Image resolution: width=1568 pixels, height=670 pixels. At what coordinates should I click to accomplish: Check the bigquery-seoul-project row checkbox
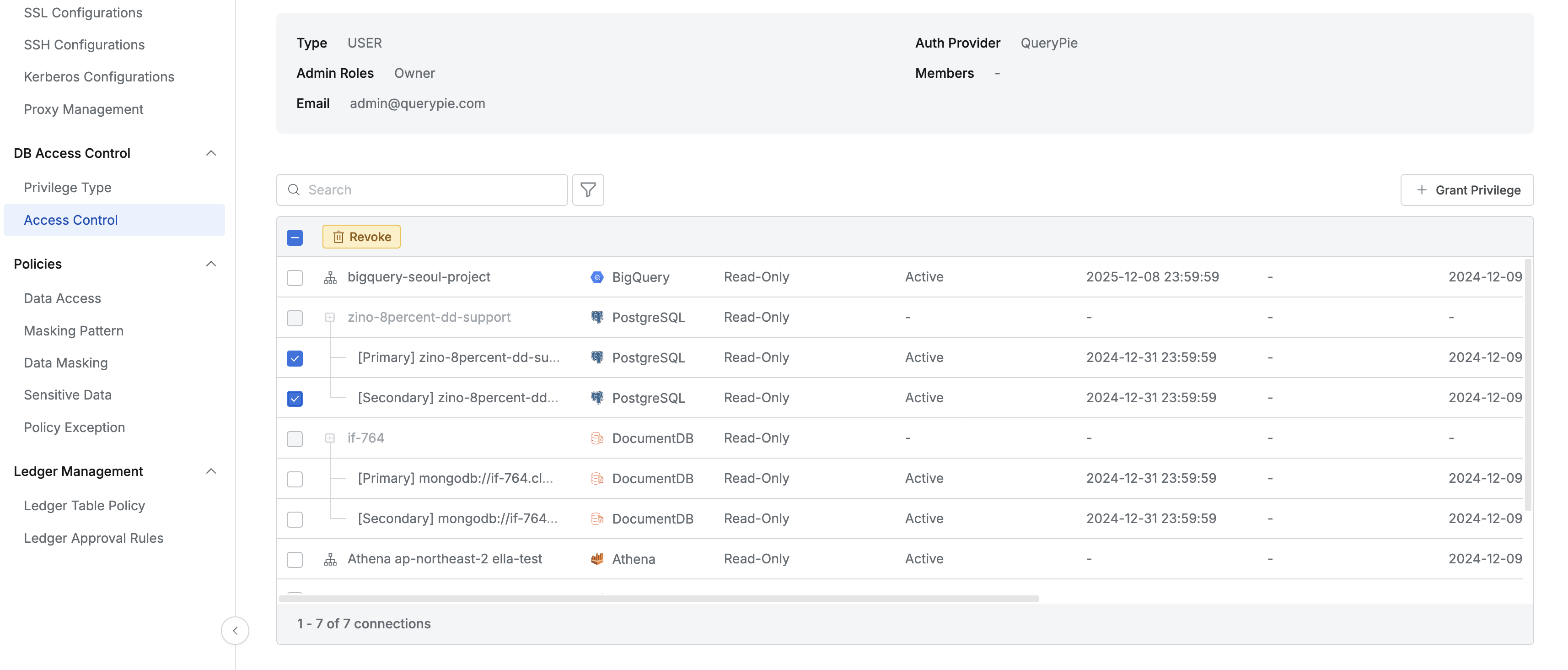click(295, 278)
